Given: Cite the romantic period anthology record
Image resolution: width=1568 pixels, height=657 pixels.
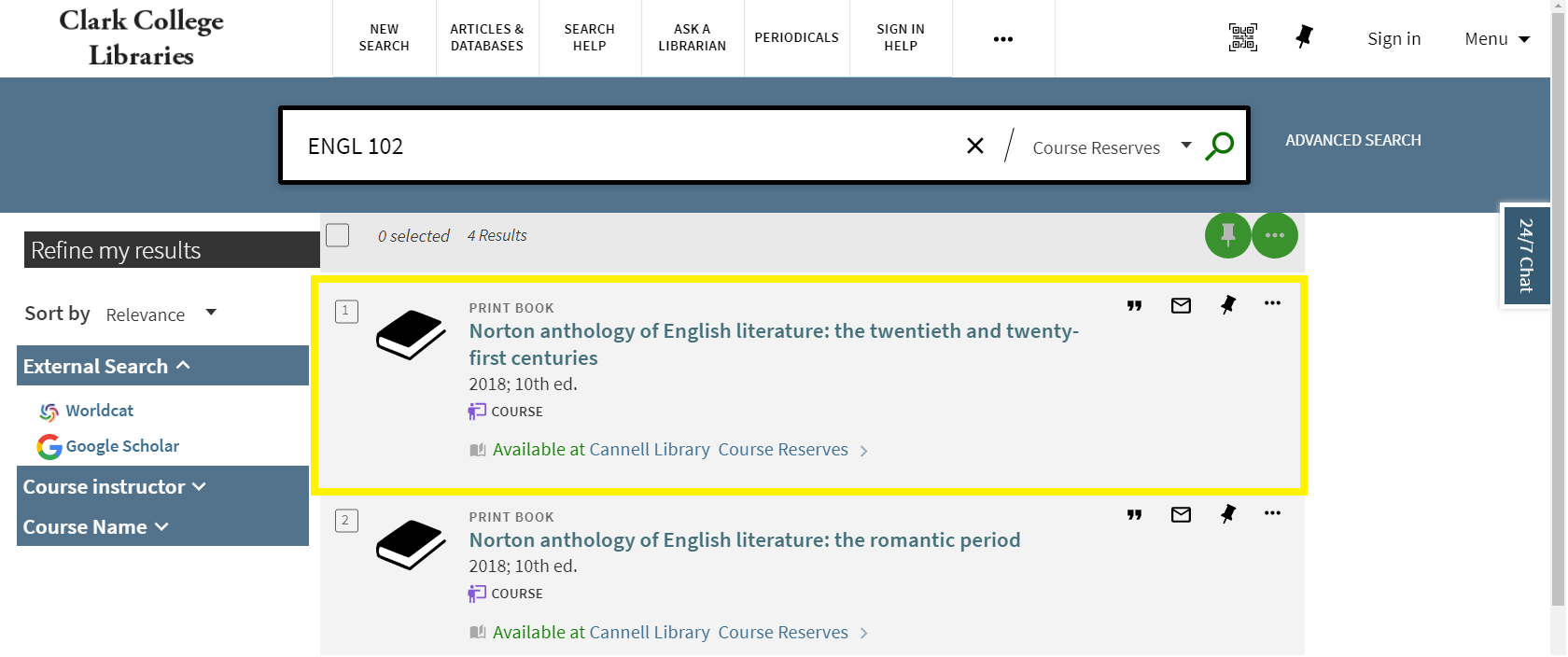Looking at the screenshot, I should coord(1134,514).
